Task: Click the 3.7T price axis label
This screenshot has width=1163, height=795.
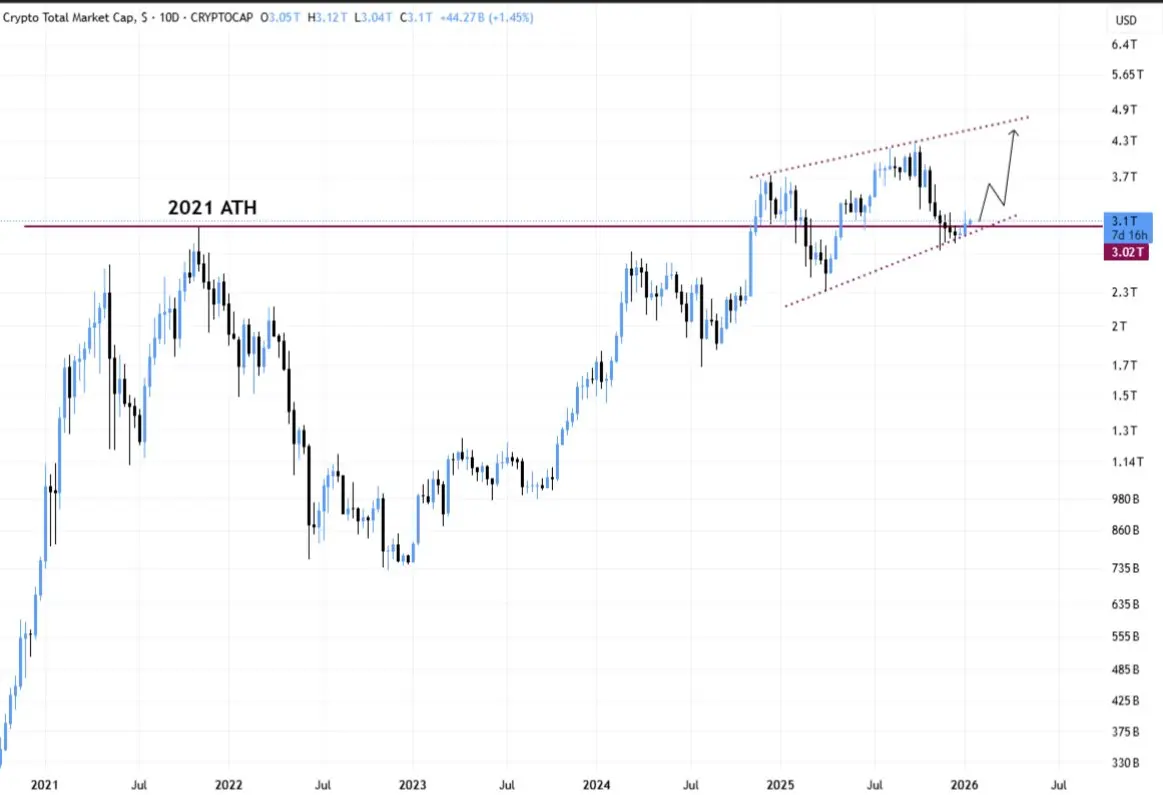Action: point(1124,177)
